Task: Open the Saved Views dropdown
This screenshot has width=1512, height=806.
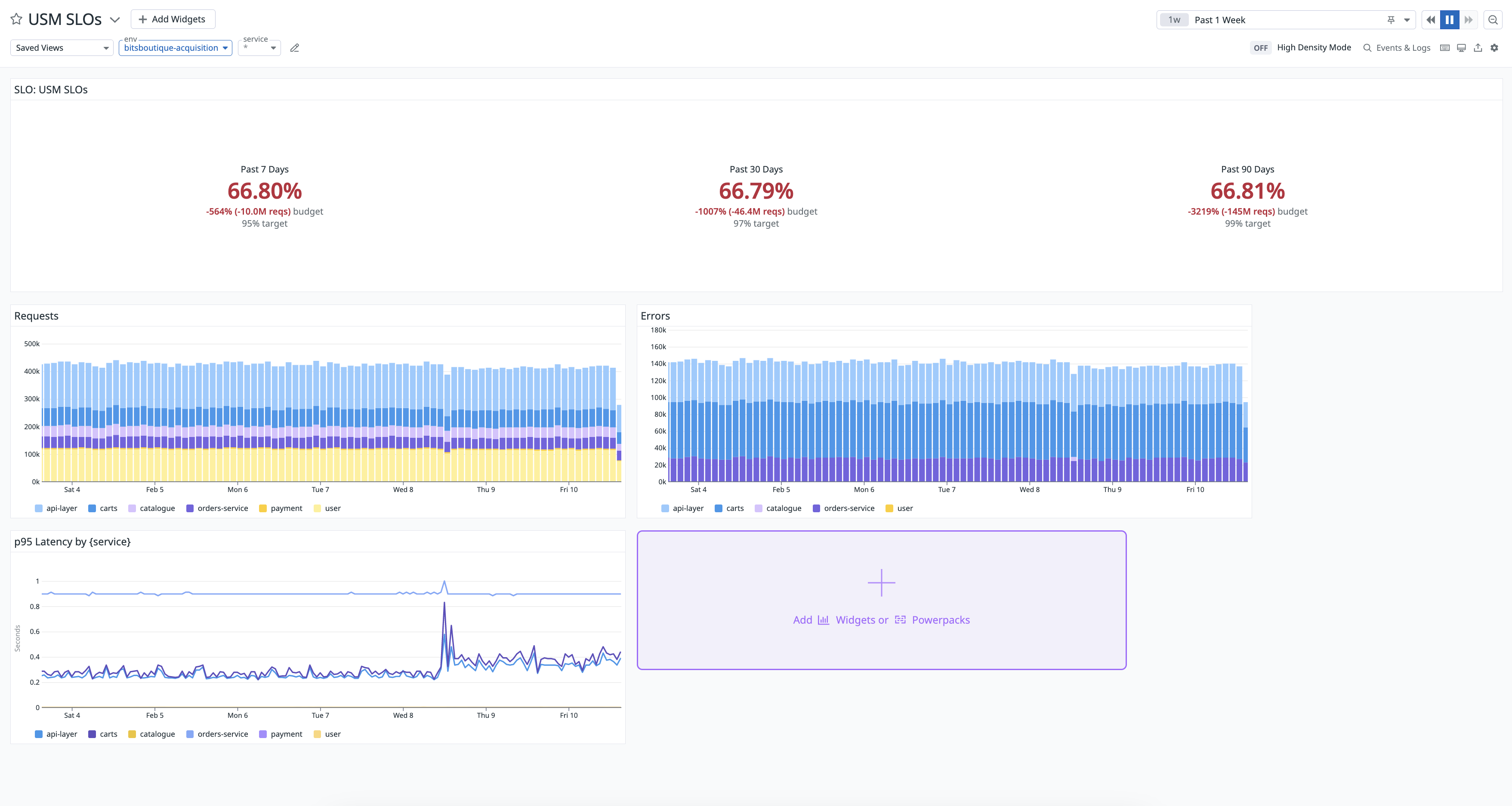Action: [x=61, y=47]
